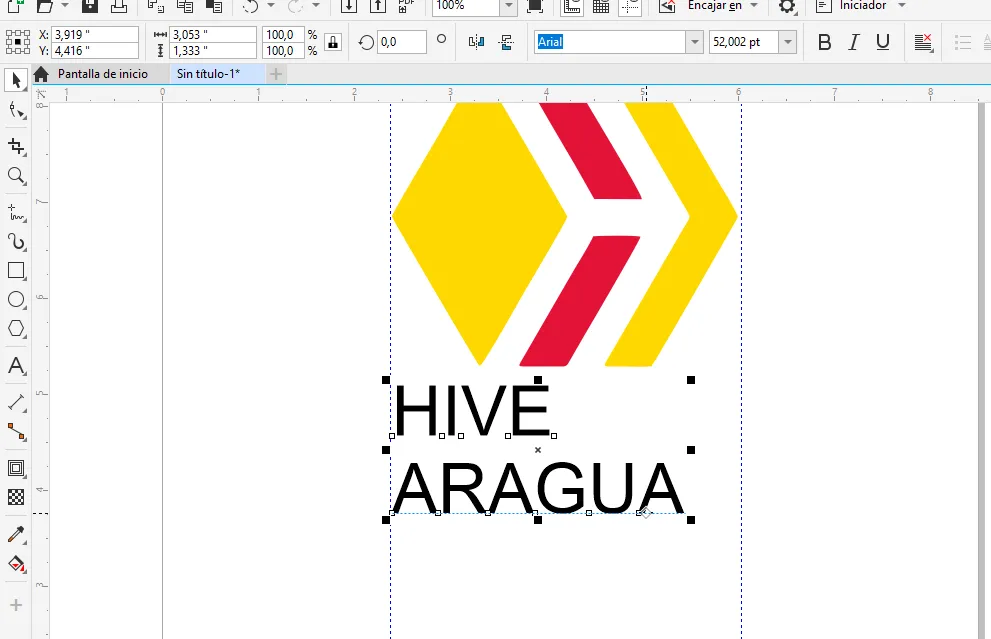
Task: Select the Ellipse tool
Action: (16, 300)
